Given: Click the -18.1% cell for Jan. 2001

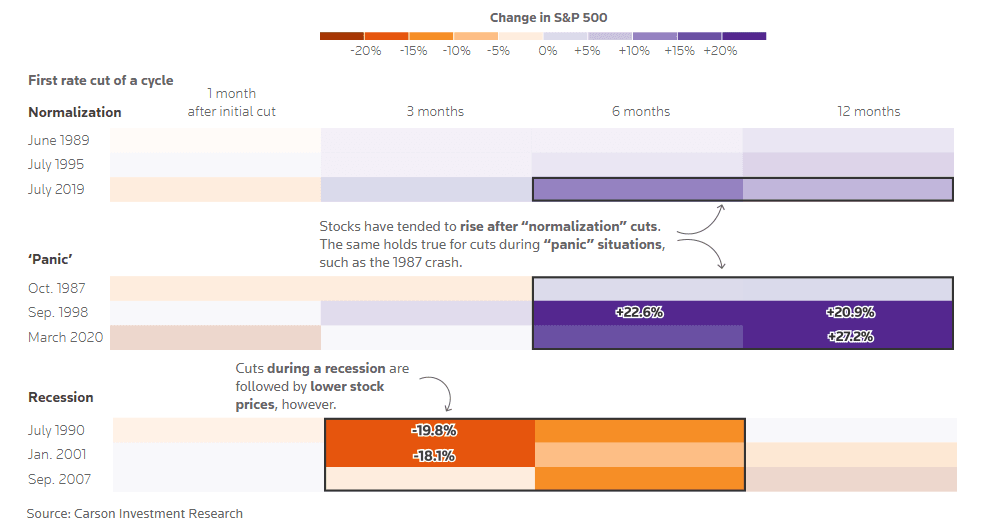Looking at the screenshot, I should (432, 455).
